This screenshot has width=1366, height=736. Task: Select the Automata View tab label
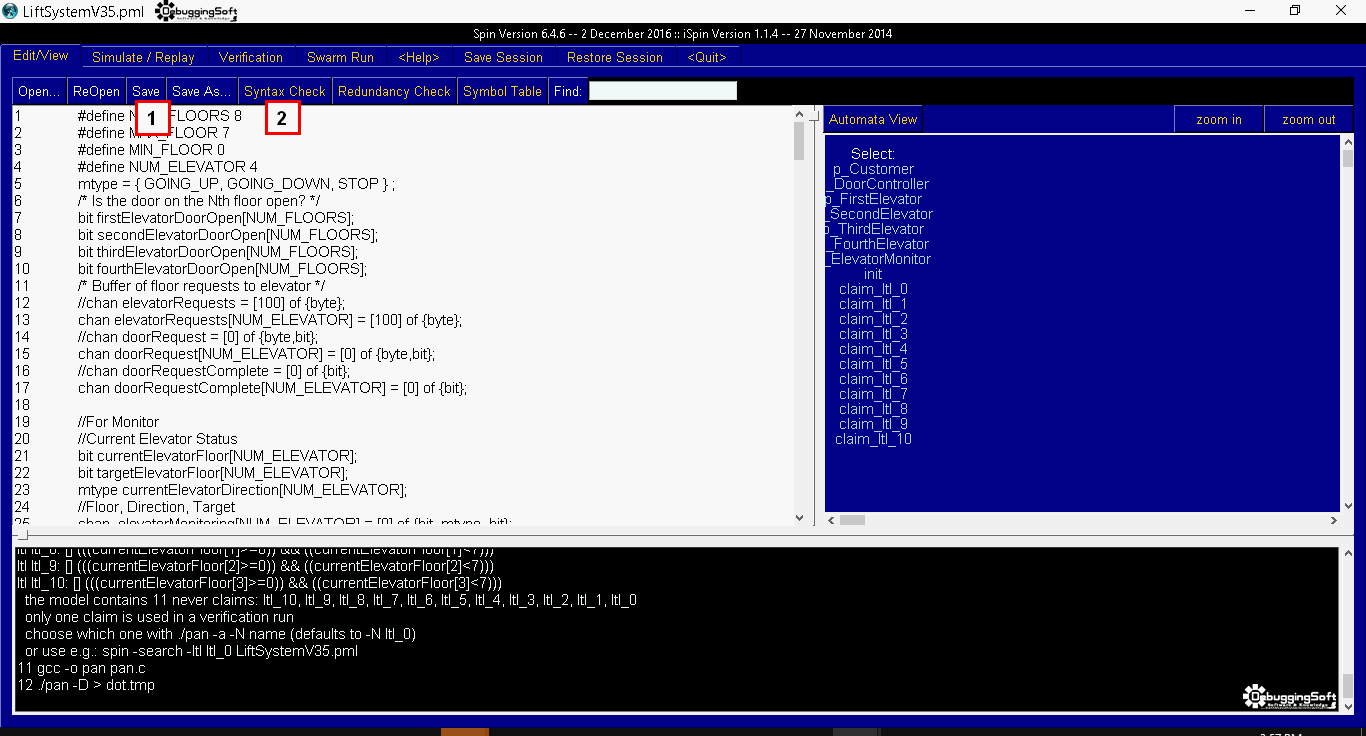point(871,118)
